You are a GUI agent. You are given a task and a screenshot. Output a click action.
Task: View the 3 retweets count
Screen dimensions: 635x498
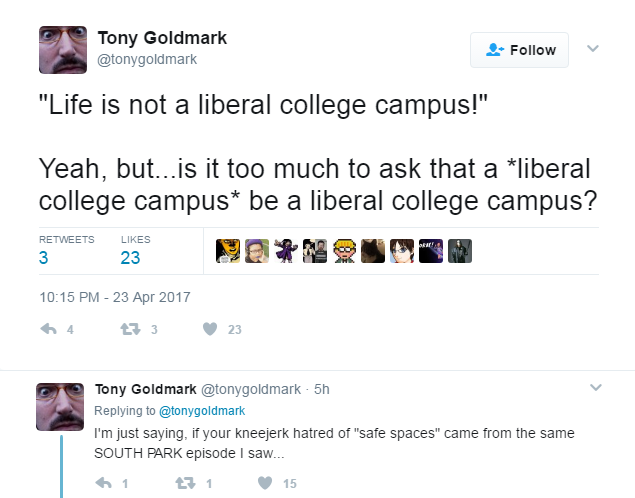click(43, 258)
